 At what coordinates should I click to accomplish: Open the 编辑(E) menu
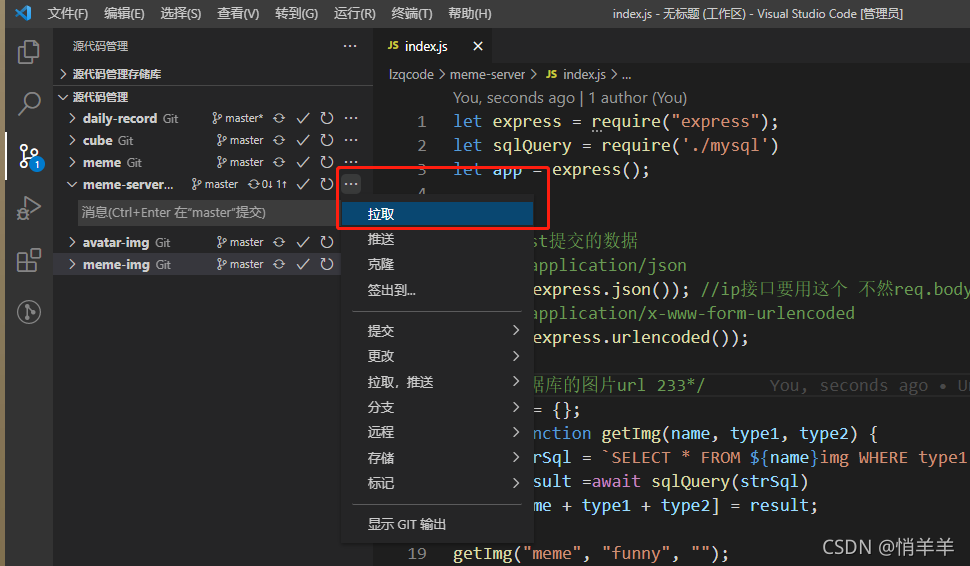(124, 14)
